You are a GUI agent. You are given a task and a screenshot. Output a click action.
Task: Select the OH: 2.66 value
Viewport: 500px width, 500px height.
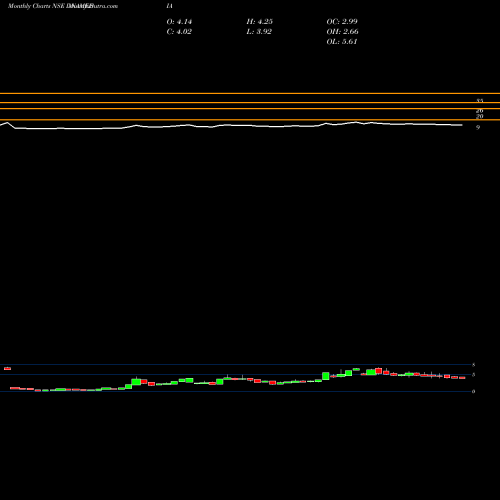coord(342,32)
